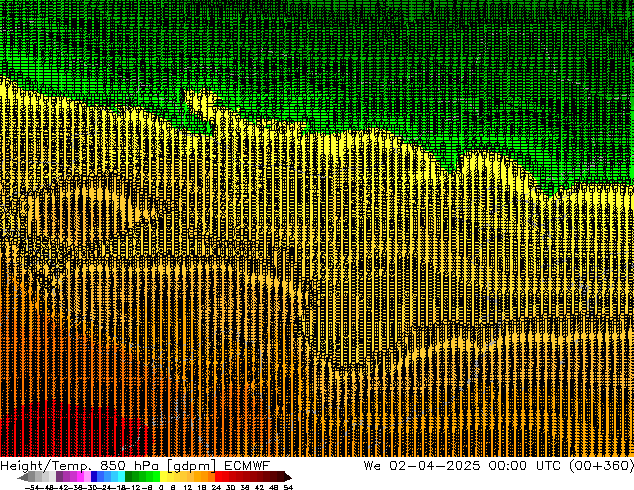Select the bright red legend swatch above 24
634x490 pixels.
(218, 477)
